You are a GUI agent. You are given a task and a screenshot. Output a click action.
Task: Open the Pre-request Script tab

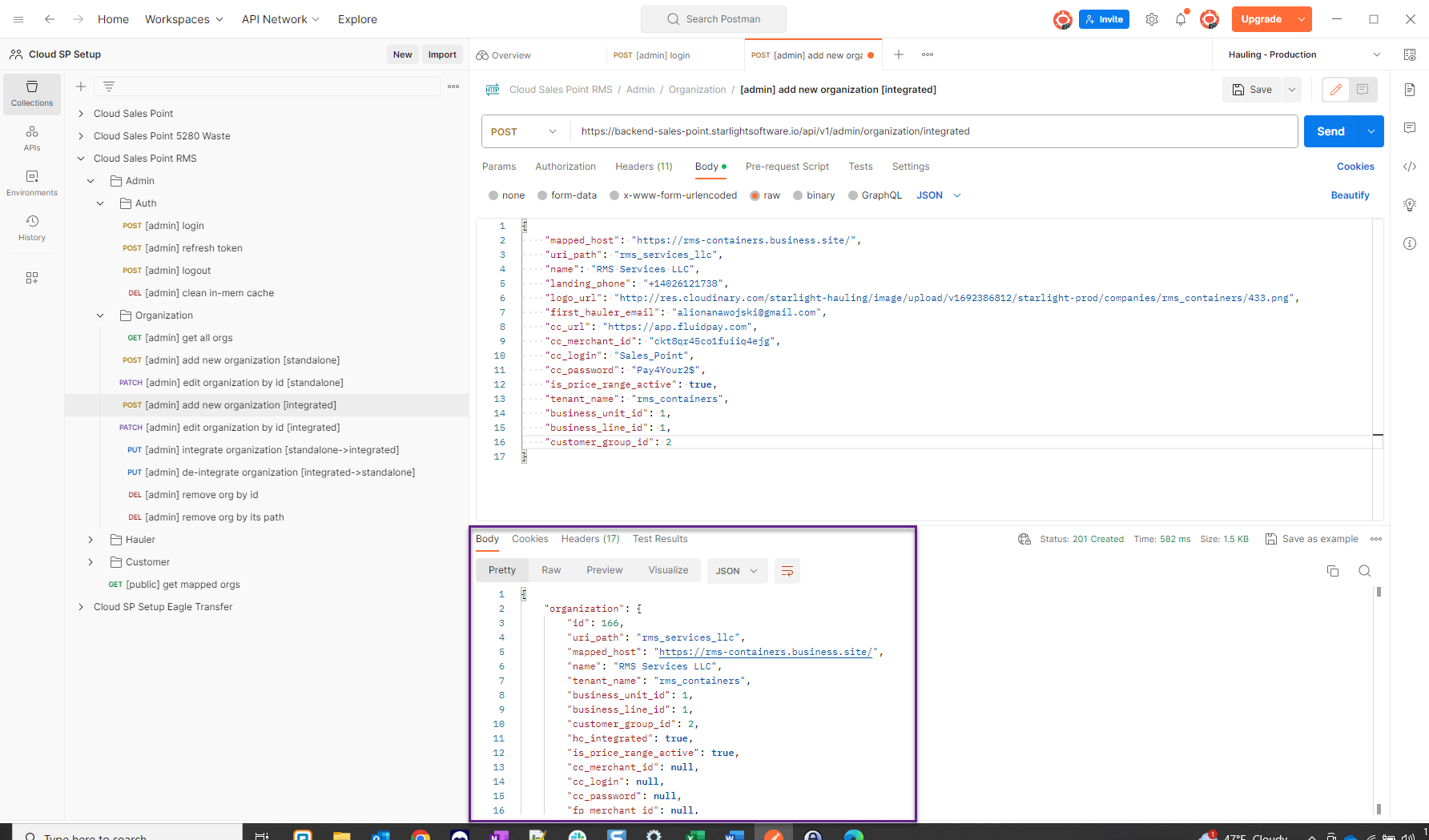(787, 167)
